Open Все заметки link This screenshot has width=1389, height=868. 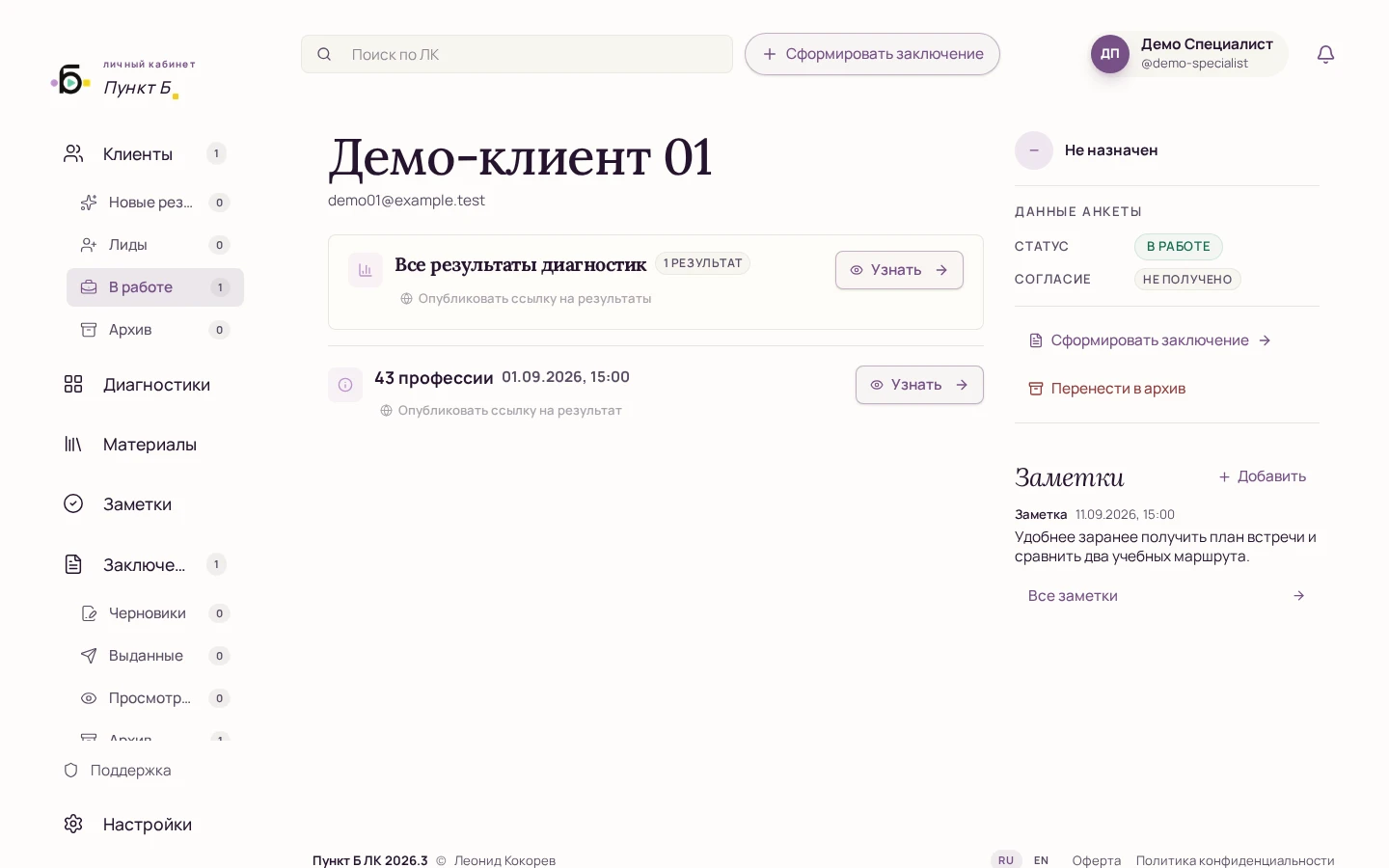[1167, 596]
